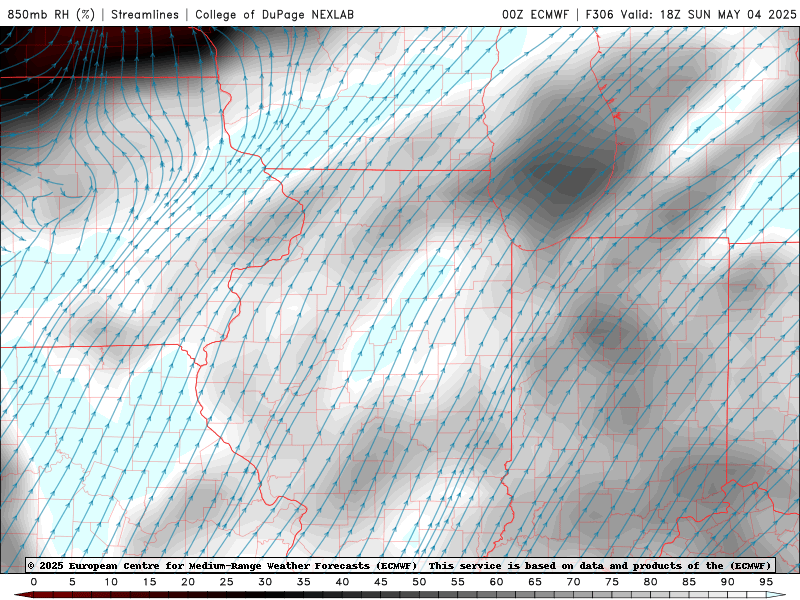Select the "Streamlines" label in the header
The height and width of the screenshot is (600, 800).
click(145, 14)
